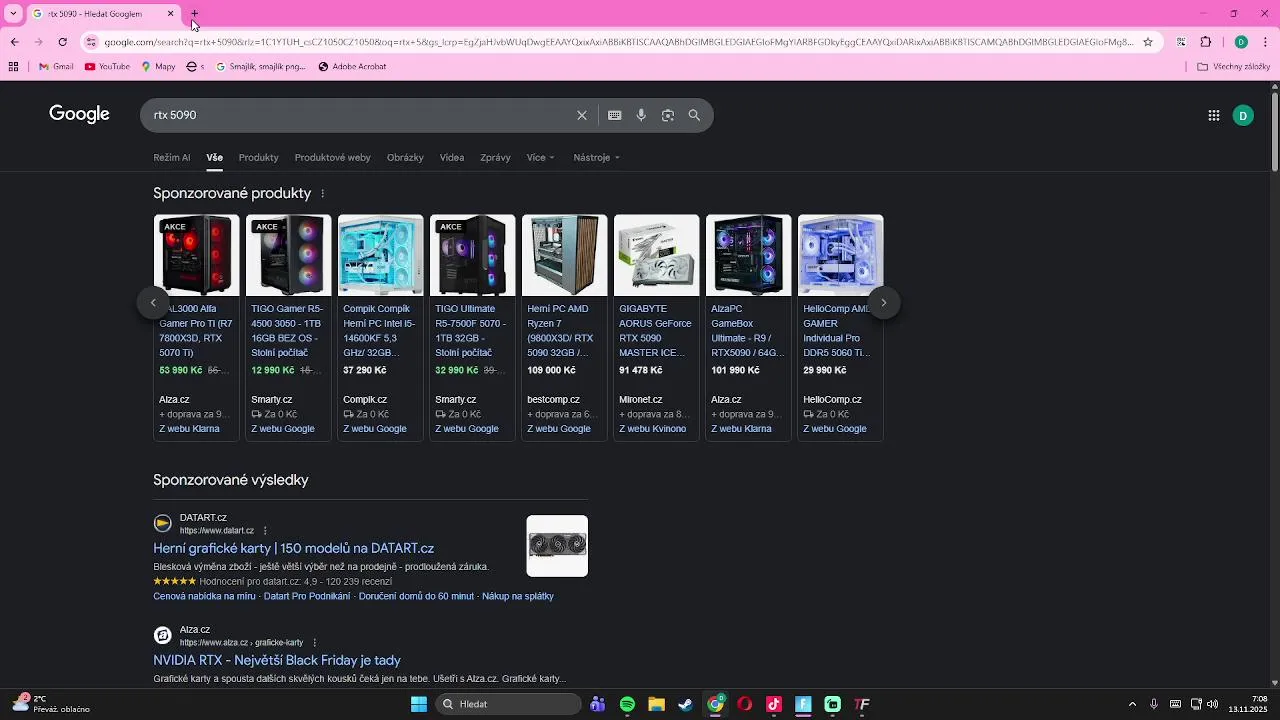Viewport: 1280px width, 720px height.
Task: Open Alza.cz result options menu
Action: 314,643
